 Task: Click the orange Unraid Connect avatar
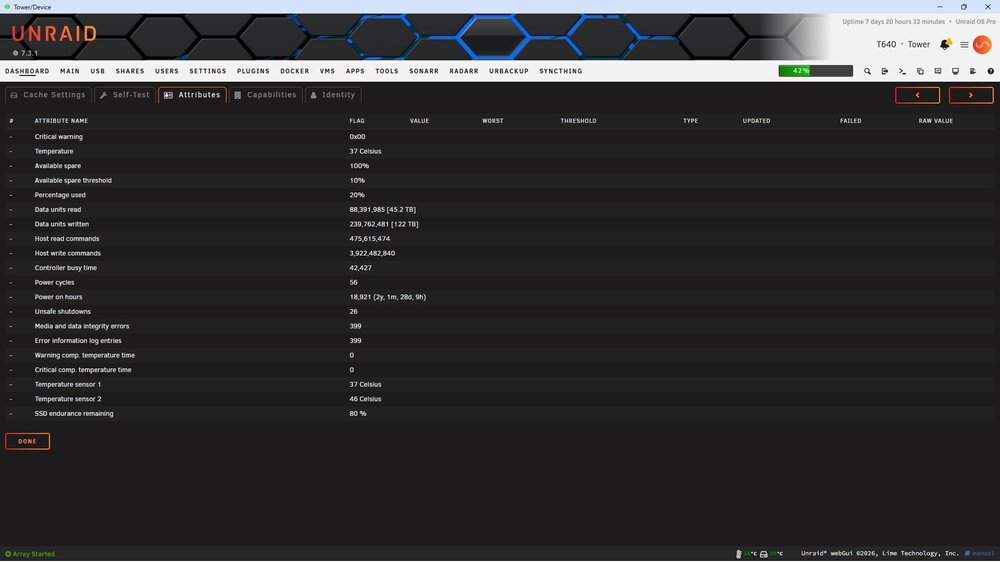[982, 45]
